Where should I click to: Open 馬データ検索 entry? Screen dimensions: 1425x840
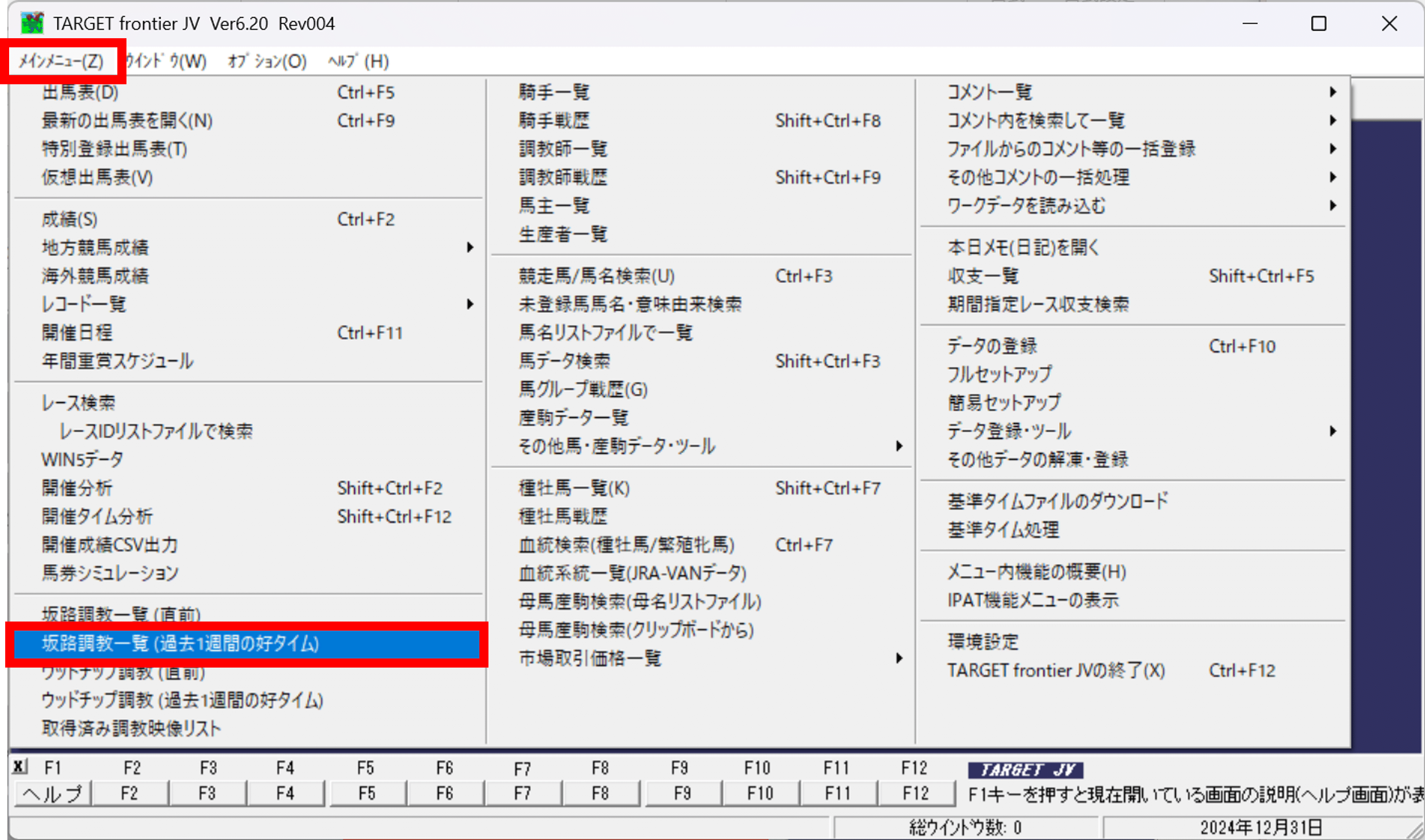[x=701, y=360]
